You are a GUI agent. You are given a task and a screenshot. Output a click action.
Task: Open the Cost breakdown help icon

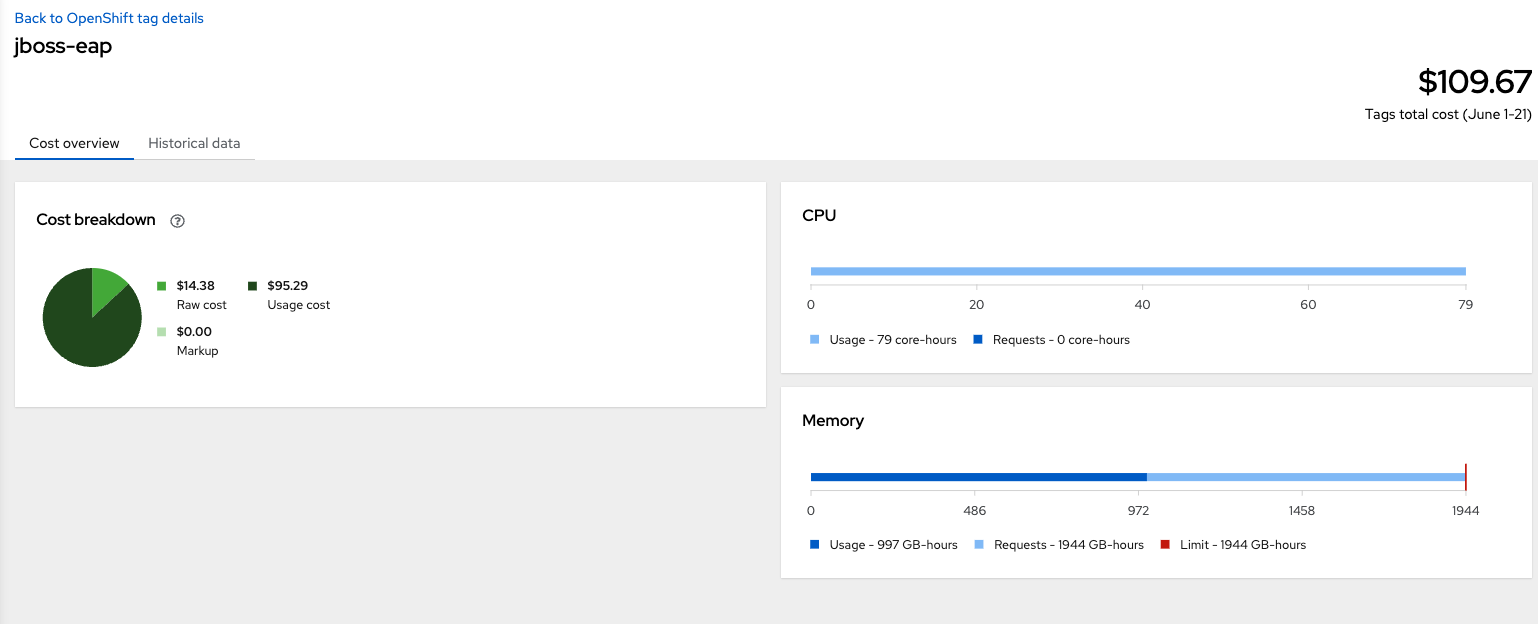[x=178, y=221]
